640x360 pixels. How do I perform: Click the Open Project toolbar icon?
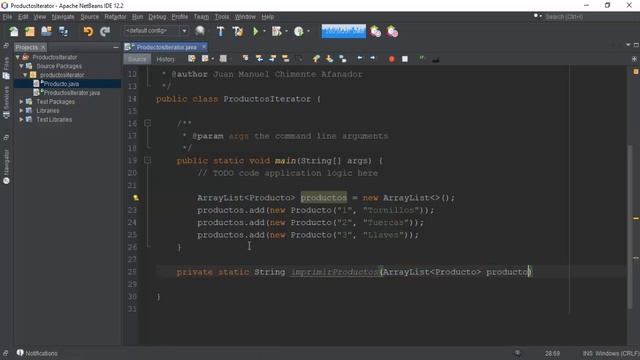tap(47, 31)
